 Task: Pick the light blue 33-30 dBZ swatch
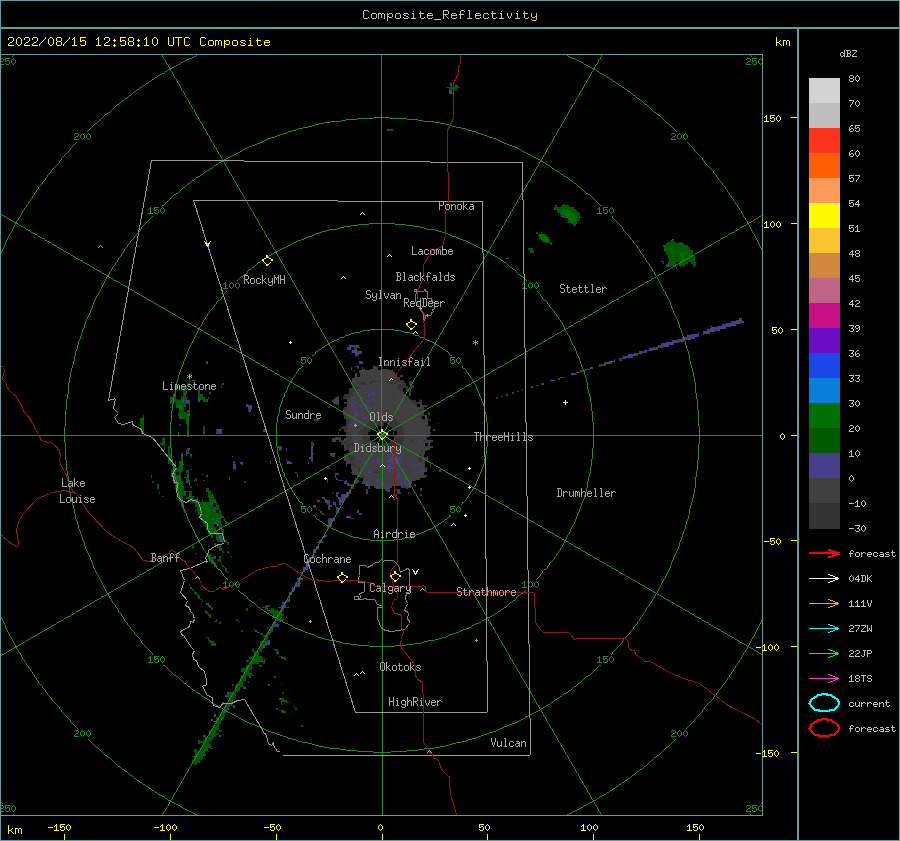tap(824, 391)
